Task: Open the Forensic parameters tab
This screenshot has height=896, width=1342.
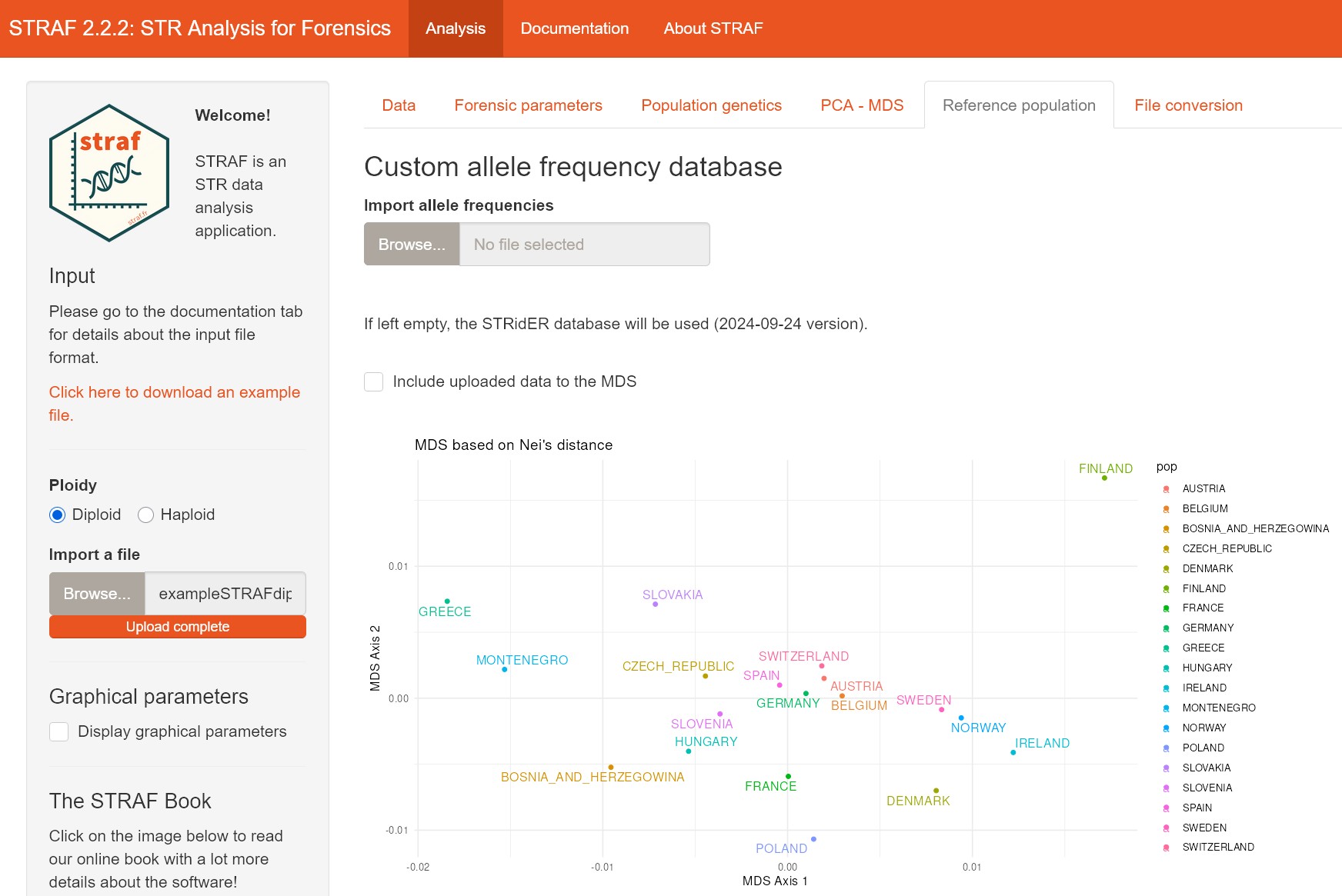Action: tap(528, 105)
